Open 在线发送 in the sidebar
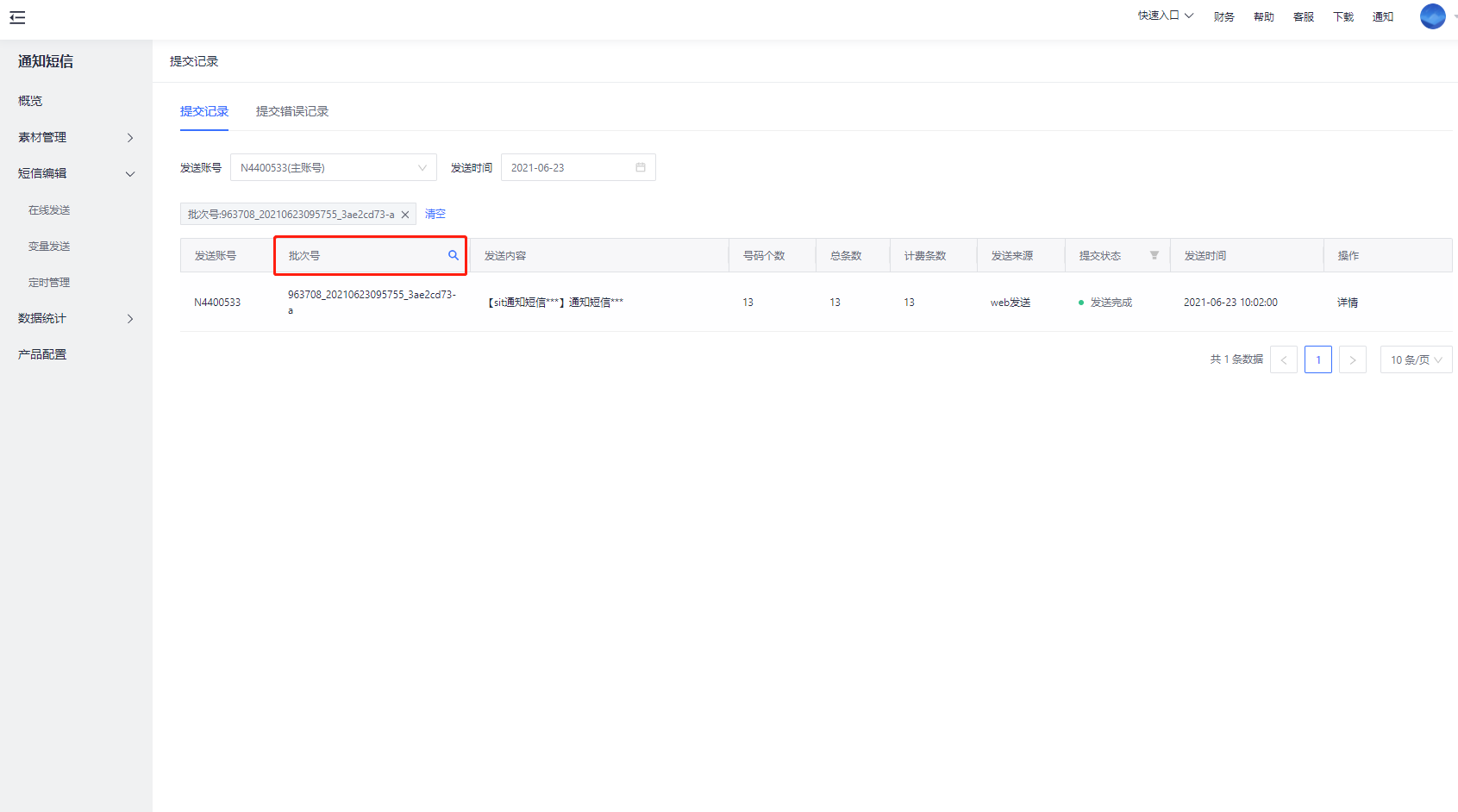Screen dimensions: 1458x812 pos(49,210)
